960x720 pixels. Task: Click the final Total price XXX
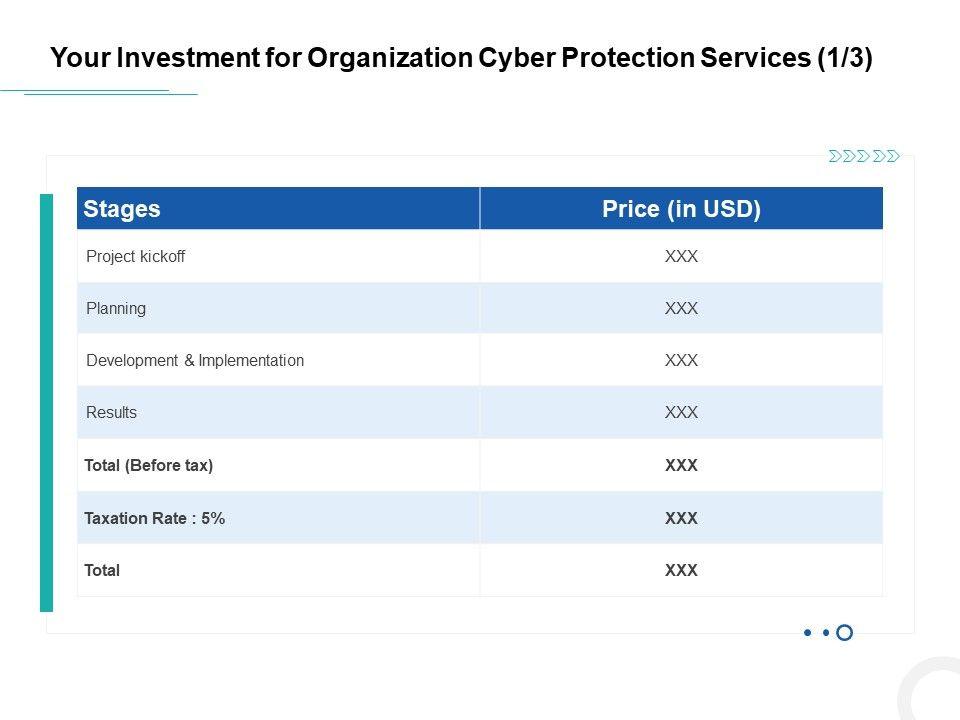(x=681, y=570)
